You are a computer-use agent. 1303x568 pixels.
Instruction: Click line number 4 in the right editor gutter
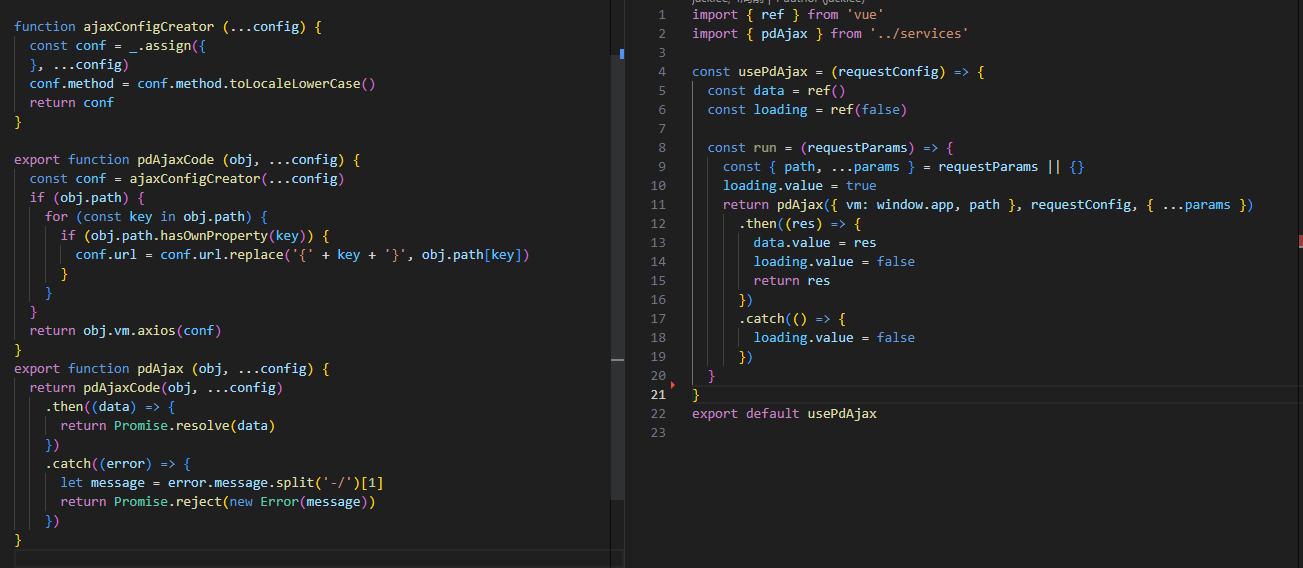coord(662,72)
